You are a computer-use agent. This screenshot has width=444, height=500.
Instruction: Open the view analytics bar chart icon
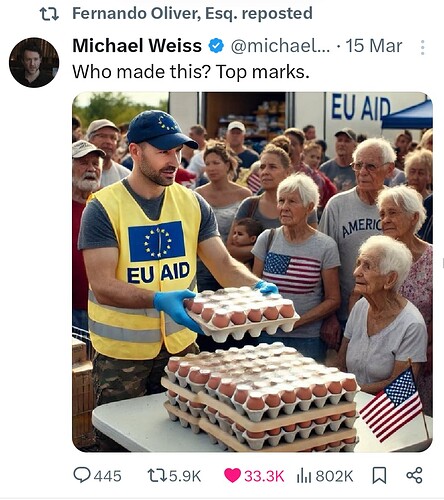click(304, 476)
